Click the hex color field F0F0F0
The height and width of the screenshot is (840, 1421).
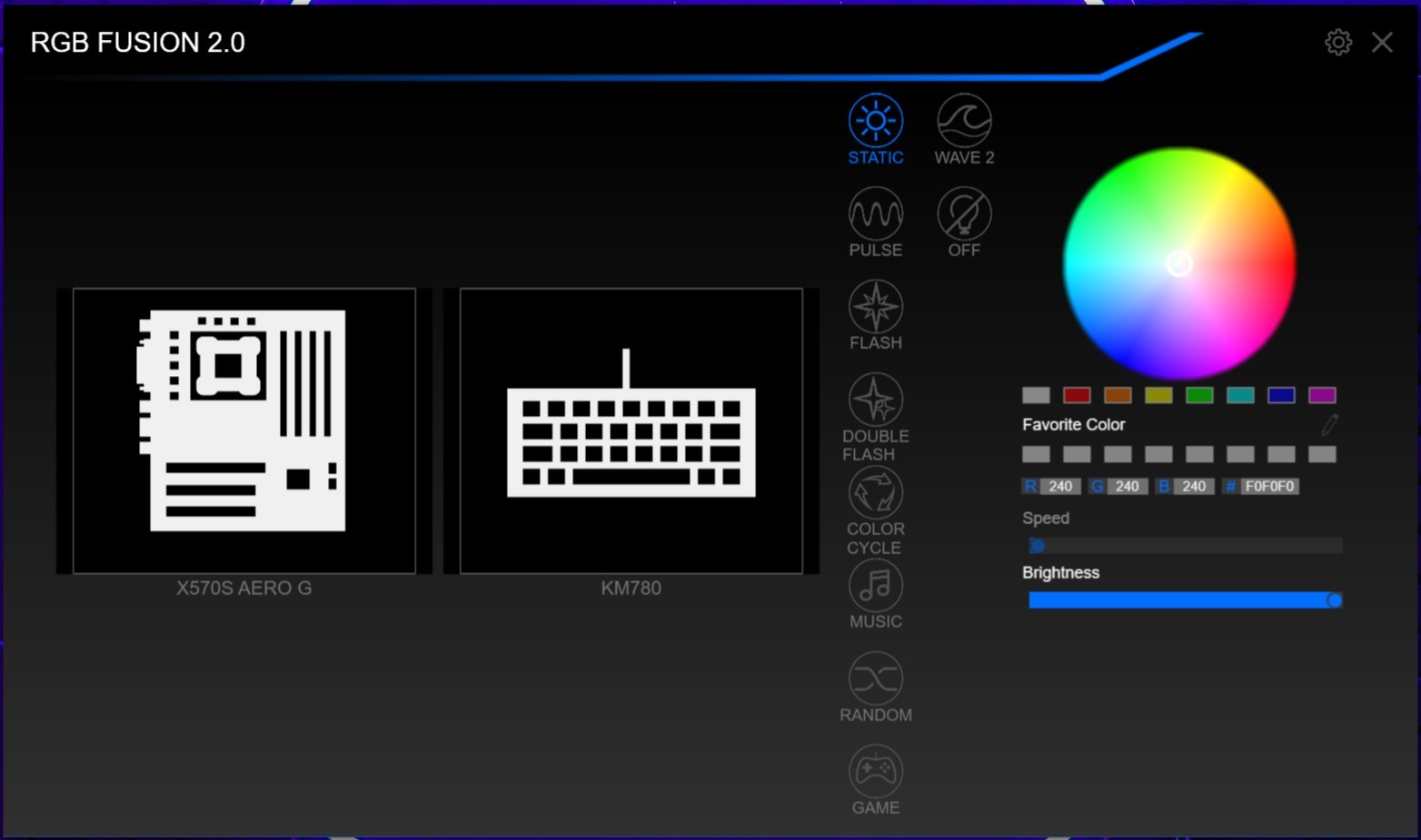1269,487
